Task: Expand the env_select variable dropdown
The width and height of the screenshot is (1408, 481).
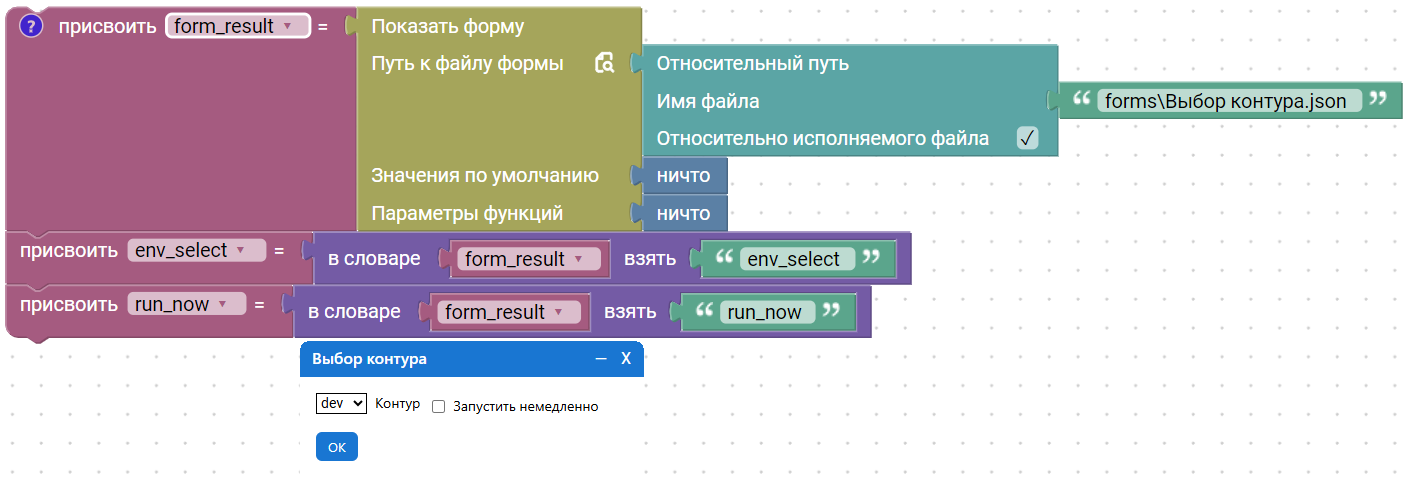Action: coord(240,250)
